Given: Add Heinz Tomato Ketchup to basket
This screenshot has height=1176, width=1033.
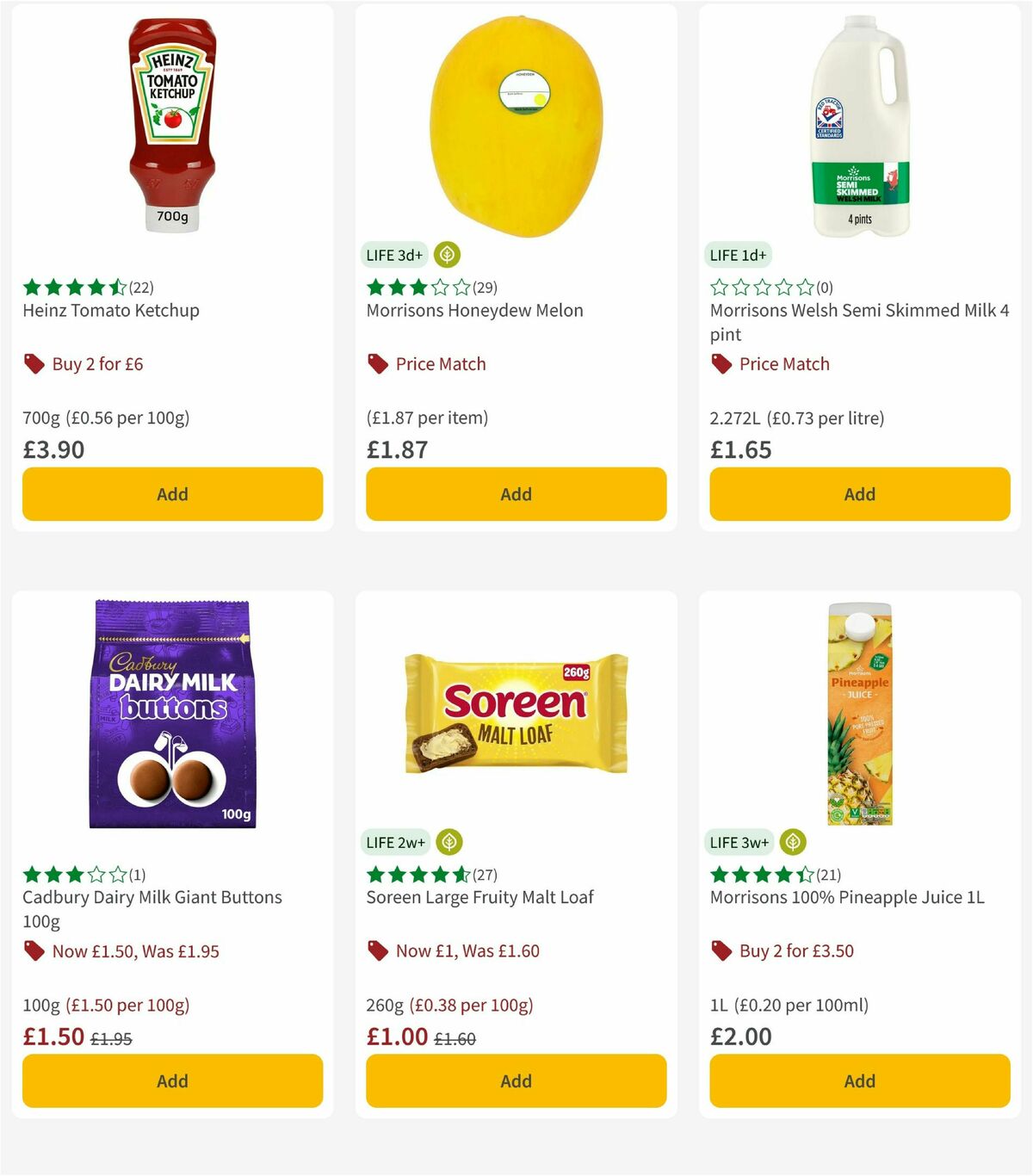Looking at the screenshot, I should pos(172,494).
